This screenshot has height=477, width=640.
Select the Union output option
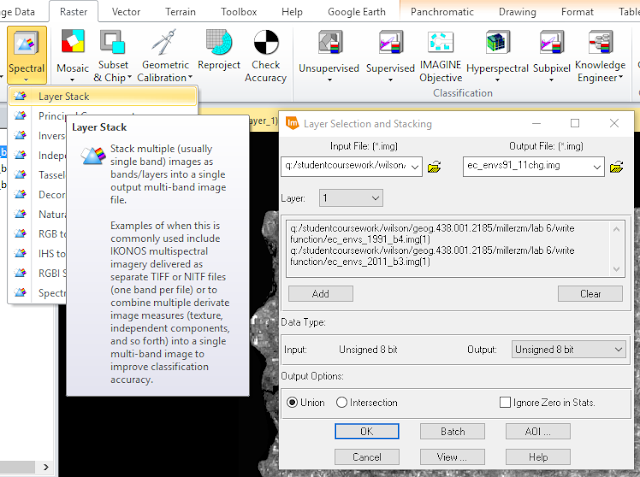(x=292, y=403)
